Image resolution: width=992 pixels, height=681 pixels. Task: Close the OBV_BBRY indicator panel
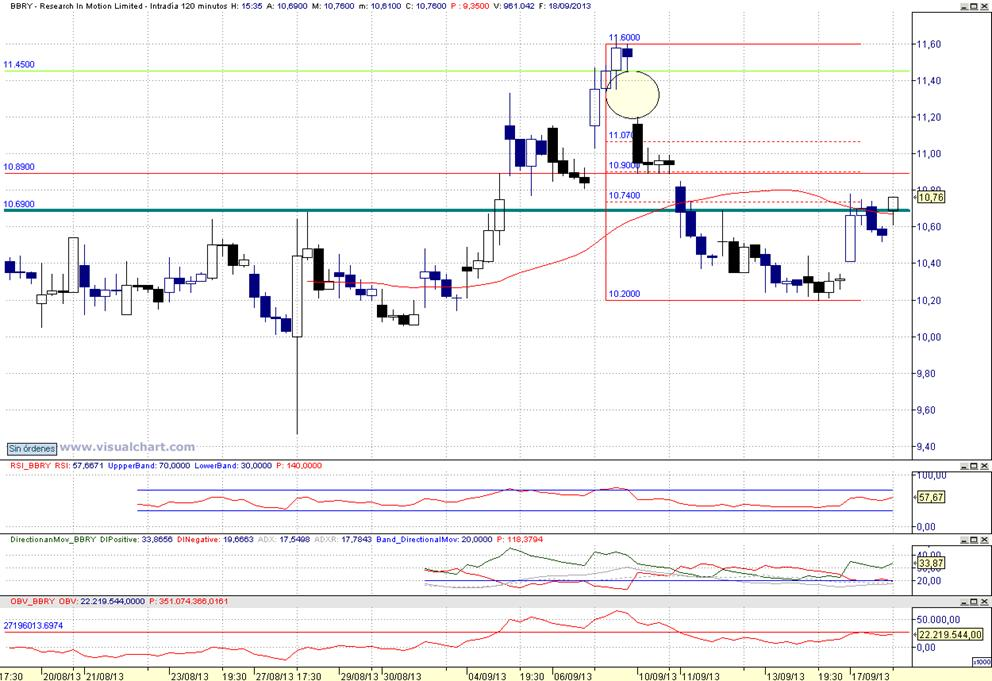[984, 601]
